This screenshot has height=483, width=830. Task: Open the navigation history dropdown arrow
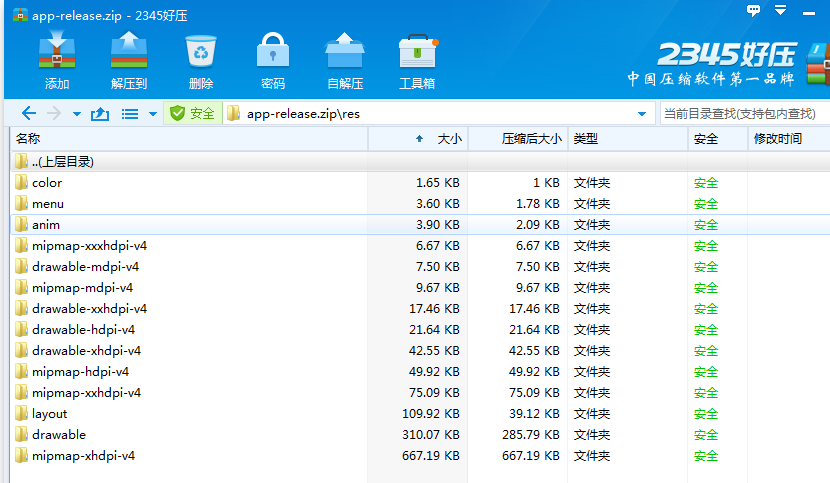(x=75, y=114)
